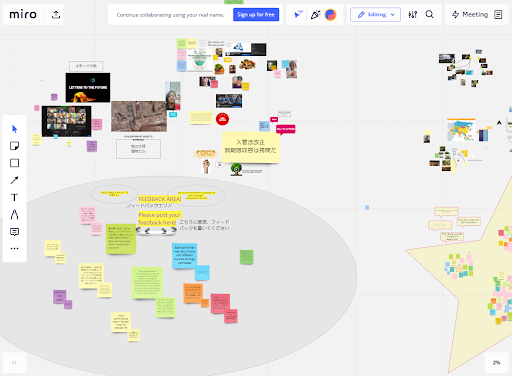Select the text tool
The height and width of the screenshot is (376, 512).
(x=14, y=197)
